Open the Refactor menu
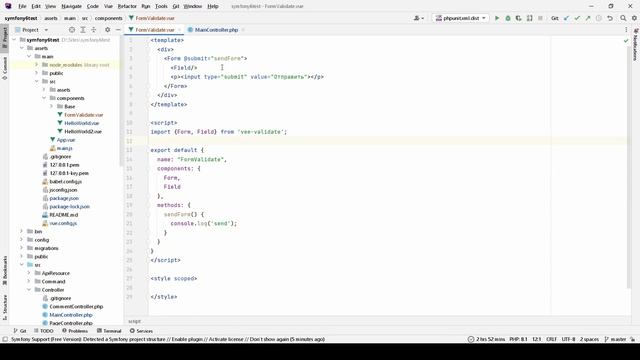Viewport: 640px width, 360px height. pos(127,6)
